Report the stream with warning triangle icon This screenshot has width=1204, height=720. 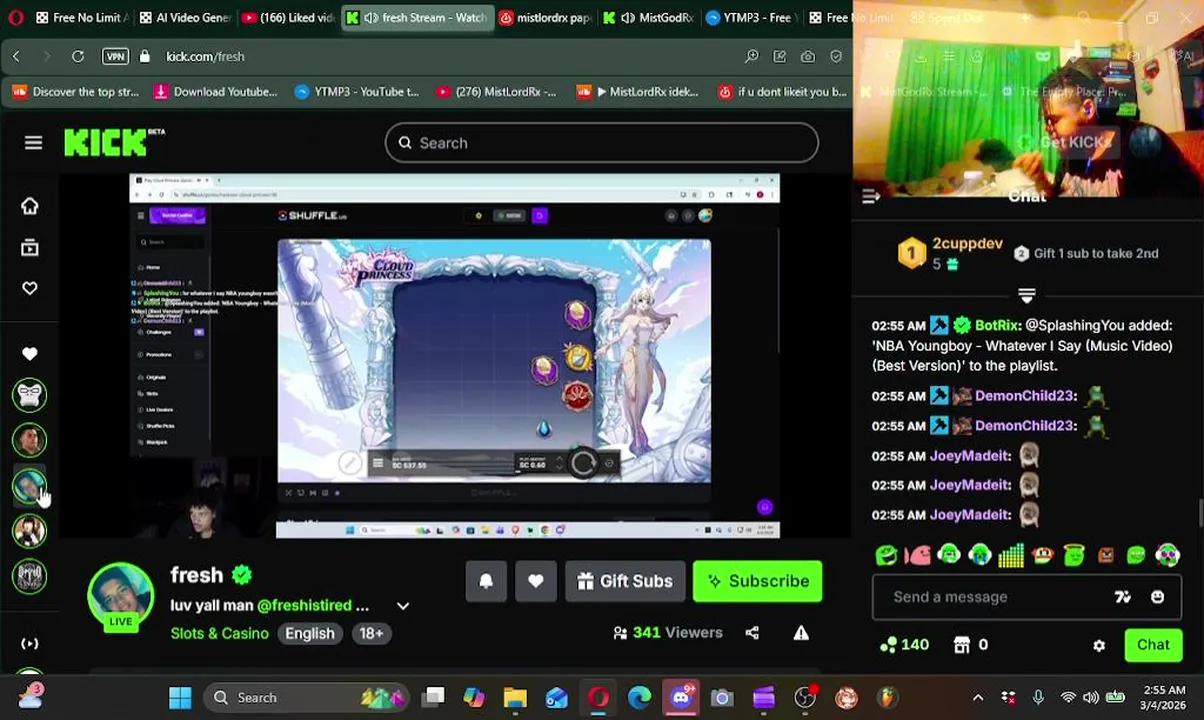801,633
